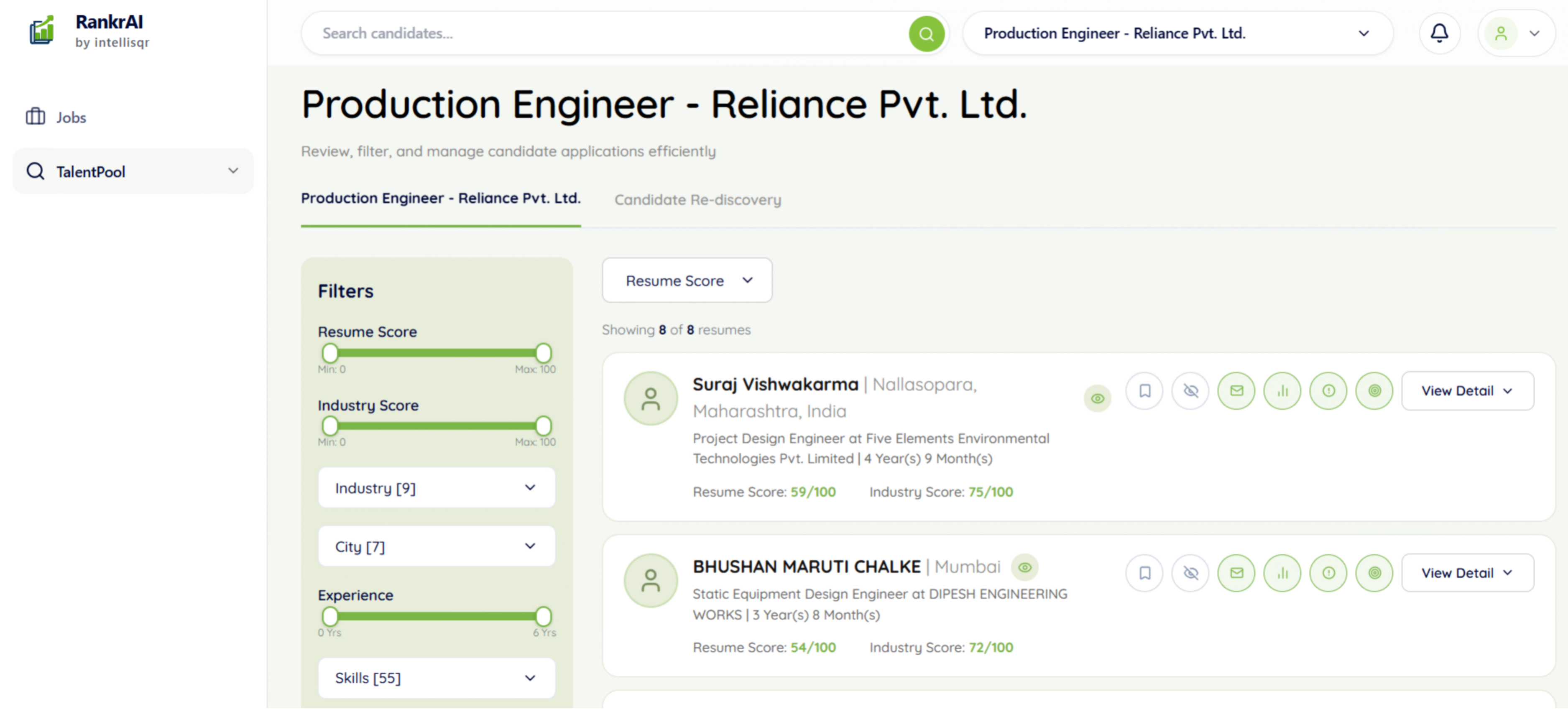
Task: Hide Bhushan Maruti Chalke's resume
Action: [x=1190, y=573]
